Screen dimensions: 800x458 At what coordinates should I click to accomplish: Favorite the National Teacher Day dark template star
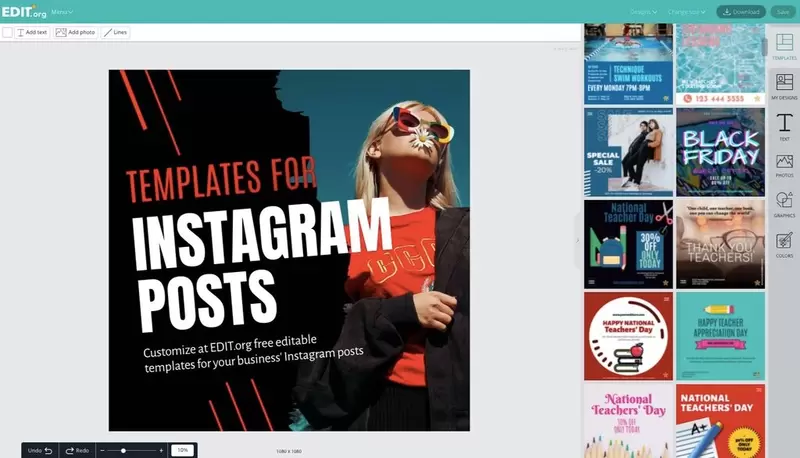point(665,283)
